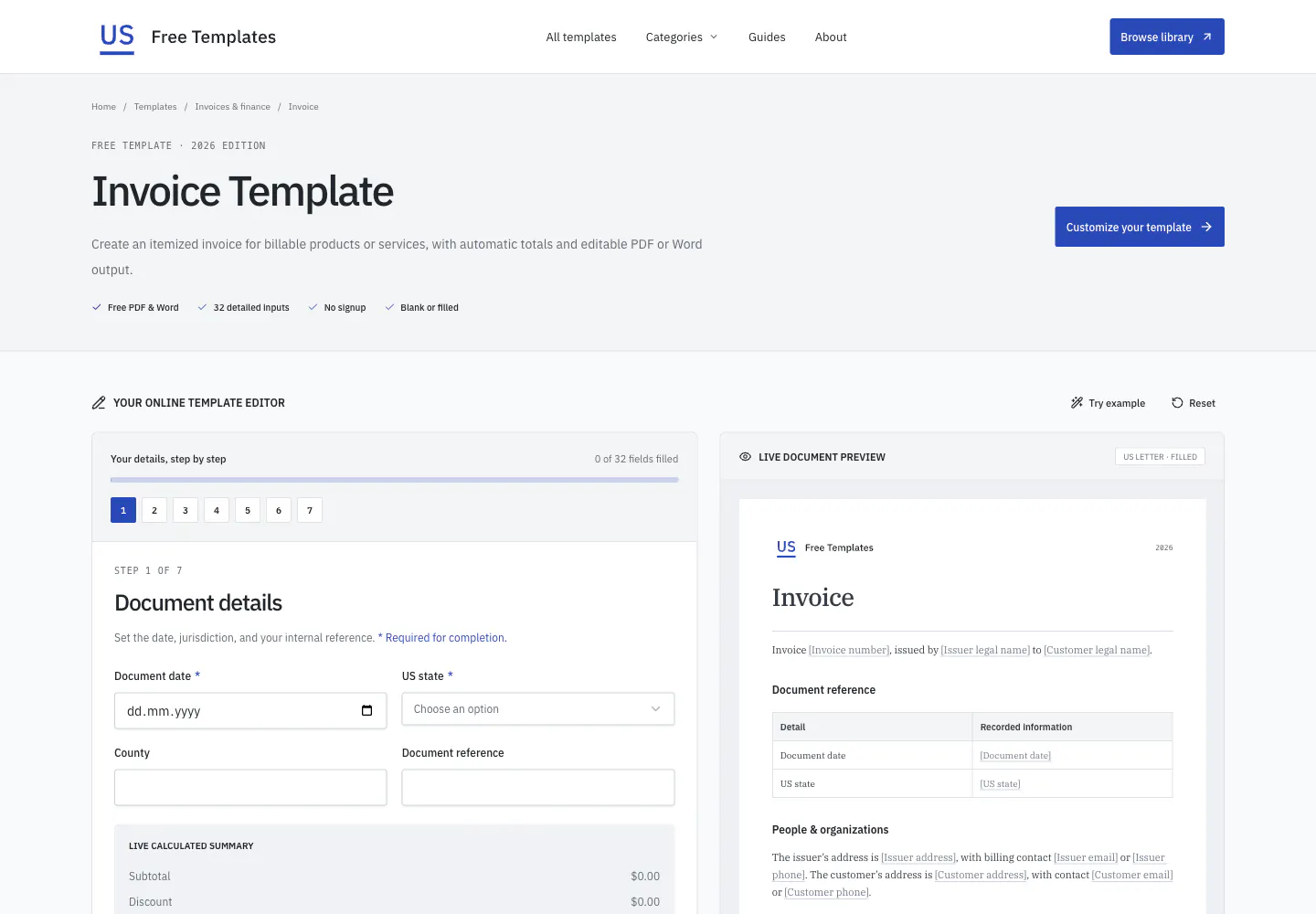Click the checkmark before No signup
This screenshot has height=914, width=1316.
pyautogui.click(x=313, y=307)
